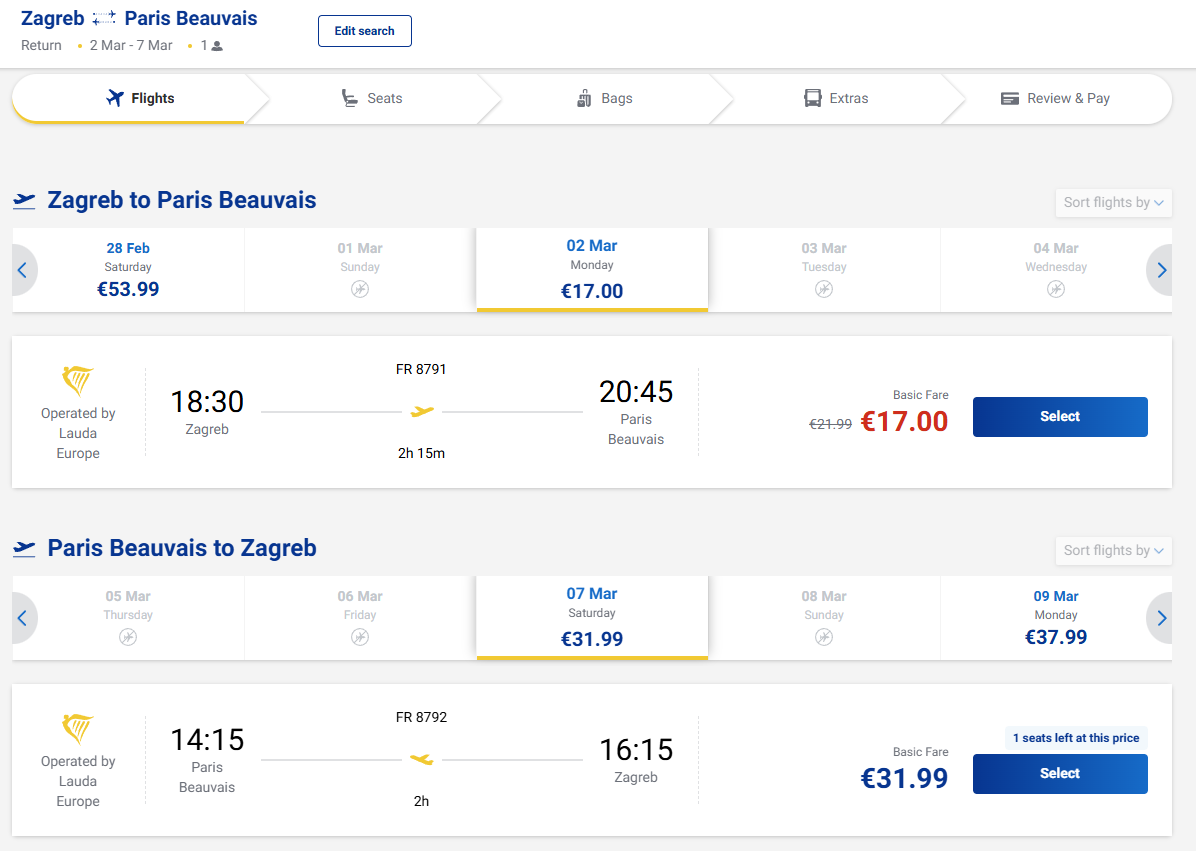This screenshot has width=1196, height=851.
Task: Show earlier return dates with left arrow
Action: click(23, 618)
